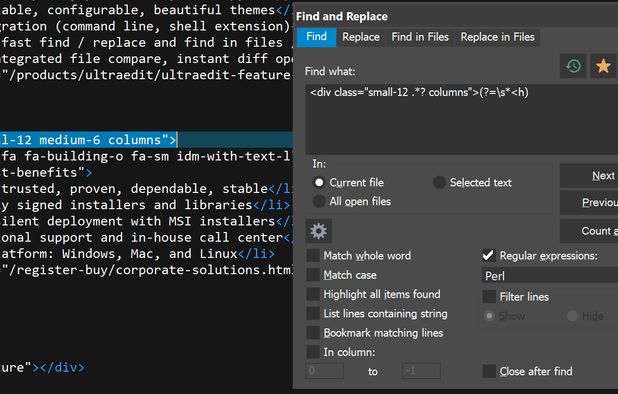
Task: Click the 'signed installers and libraries' editor line
Action: point(146,205)
